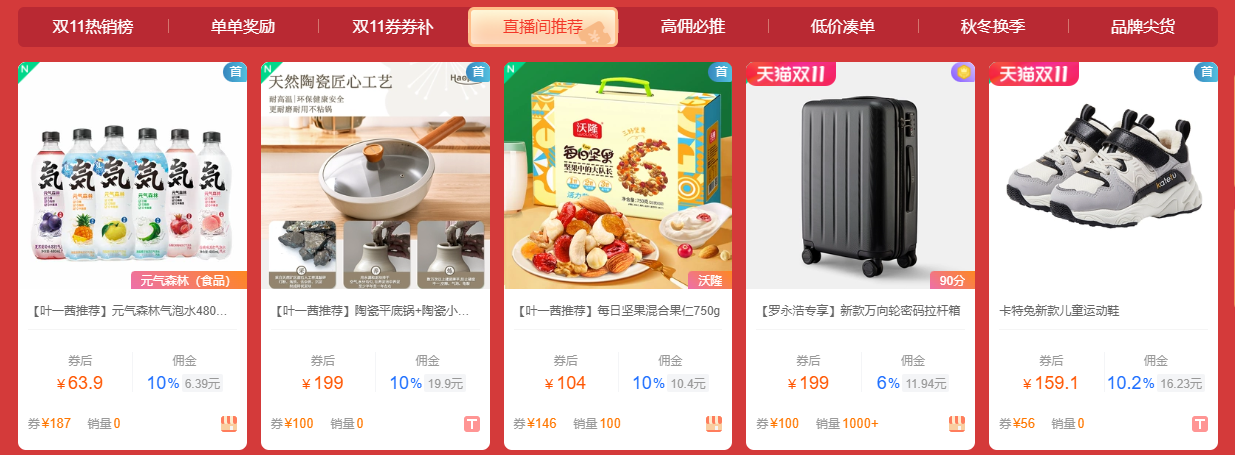Open the ceramic frying pan thumbnail
The height and width of the screenshot is (455, 1235).
coord(375,176)
